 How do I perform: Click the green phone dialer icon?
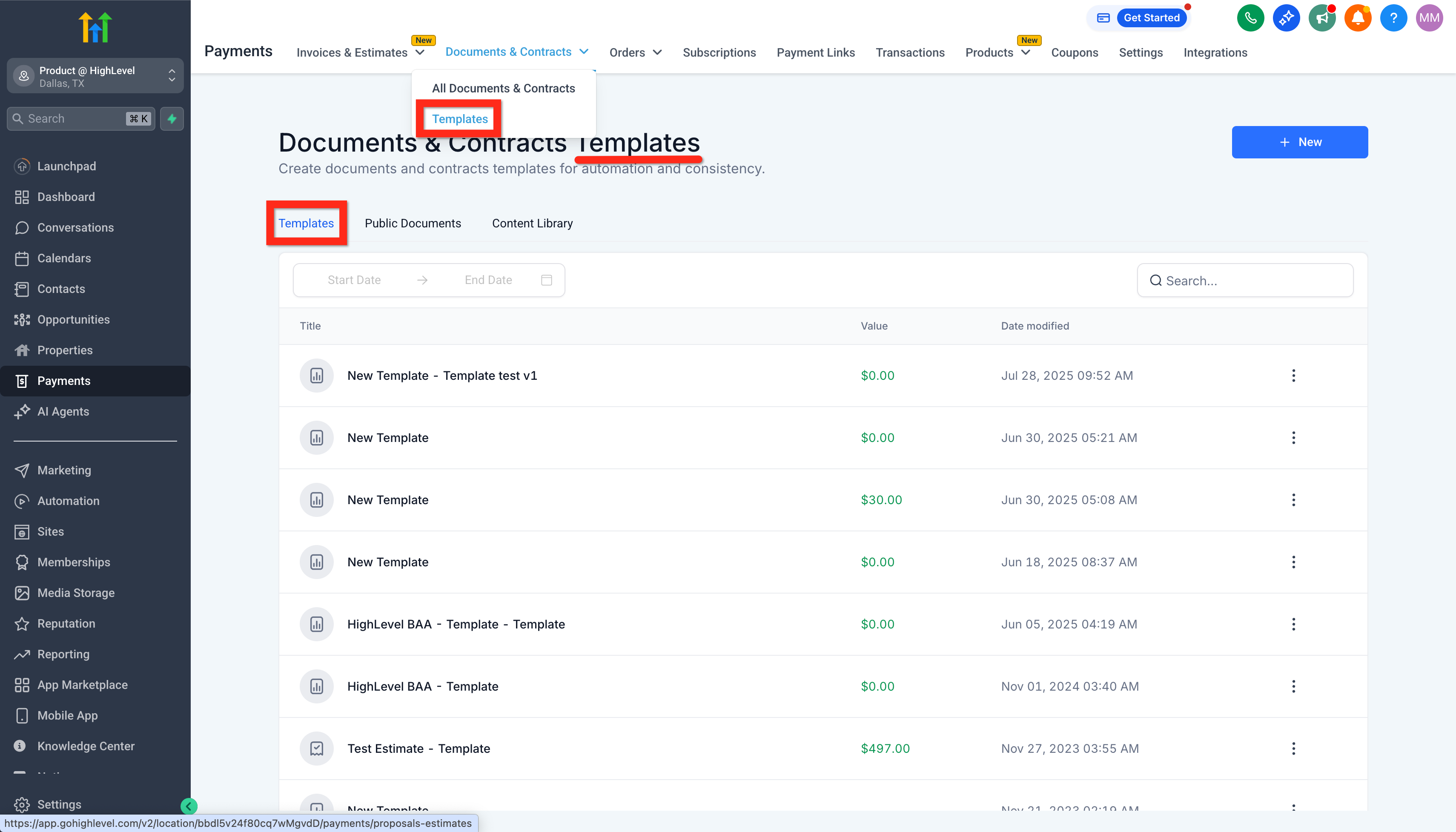pos(1250,18)
